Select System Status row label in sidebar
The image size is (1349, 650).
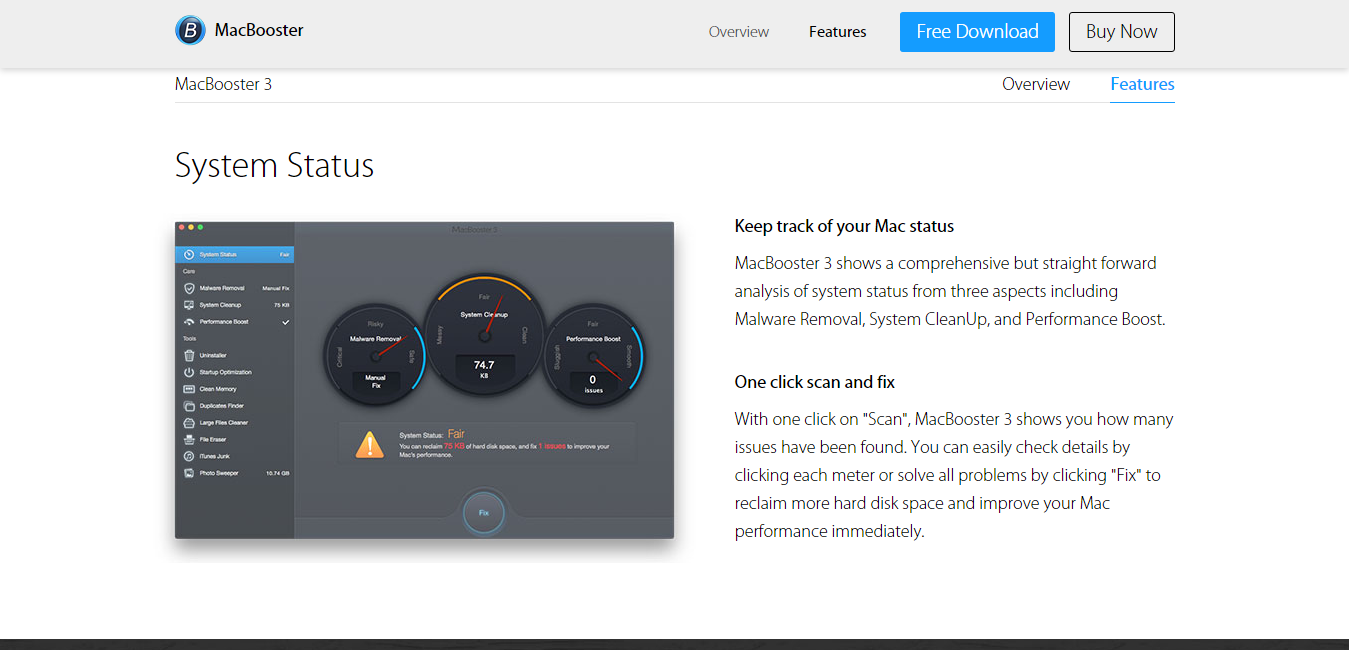[x=218, y=255]
